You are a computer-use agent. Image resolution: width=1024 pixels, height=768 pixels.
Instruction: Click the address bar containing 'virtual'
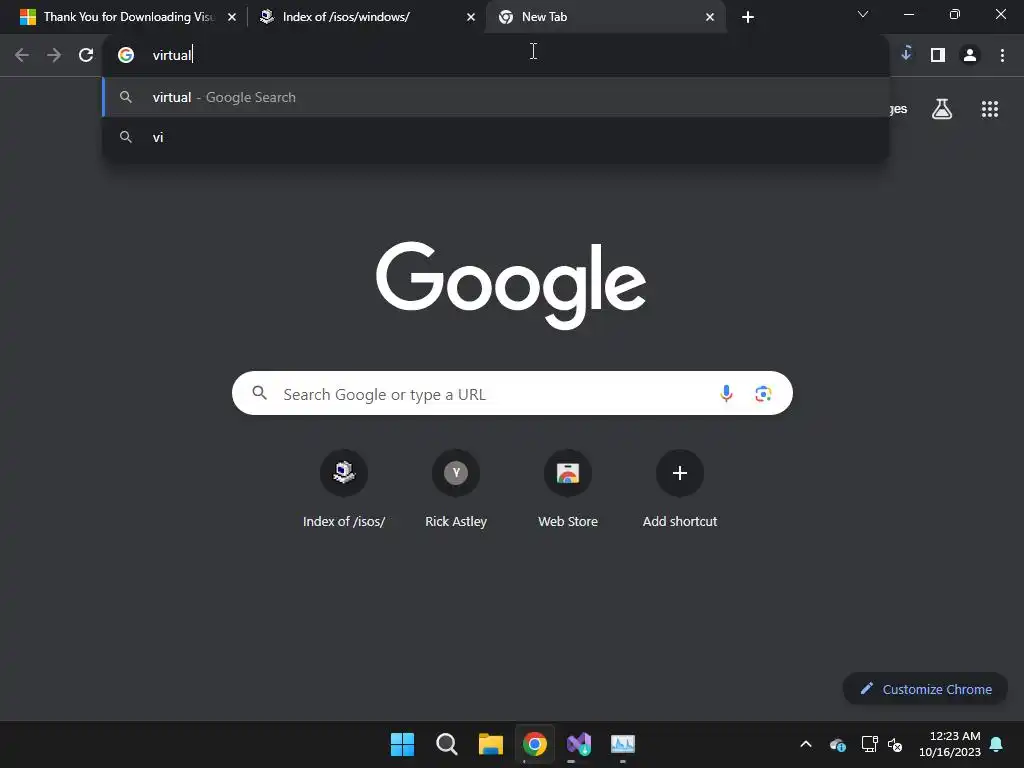(x=496, y=55)
